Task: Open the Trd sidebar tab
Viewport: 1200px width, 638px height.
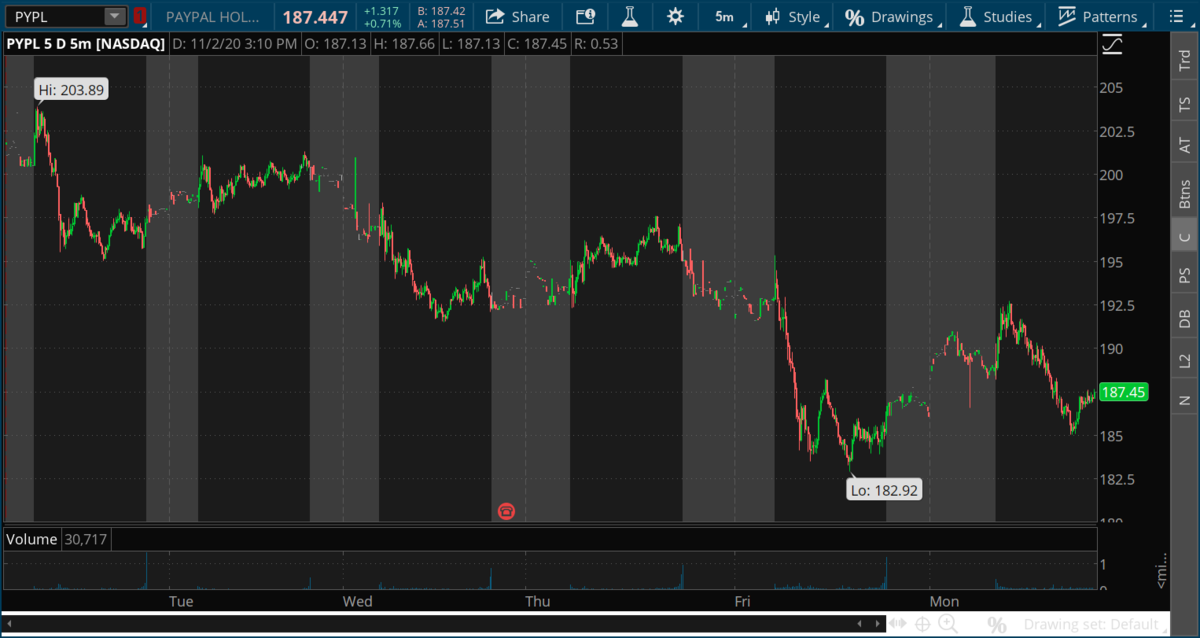Action: click(1185, 61)
